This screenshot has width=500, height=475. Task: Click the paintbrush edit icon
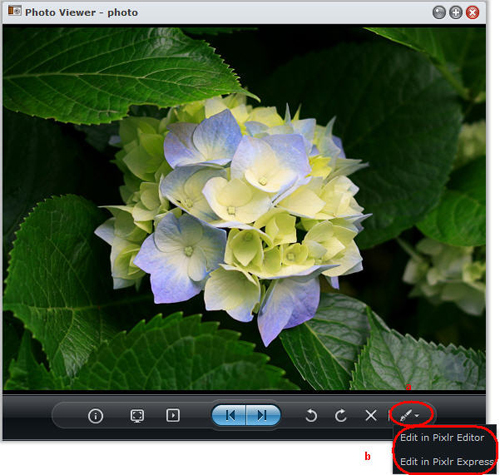[x=406, y=415]
